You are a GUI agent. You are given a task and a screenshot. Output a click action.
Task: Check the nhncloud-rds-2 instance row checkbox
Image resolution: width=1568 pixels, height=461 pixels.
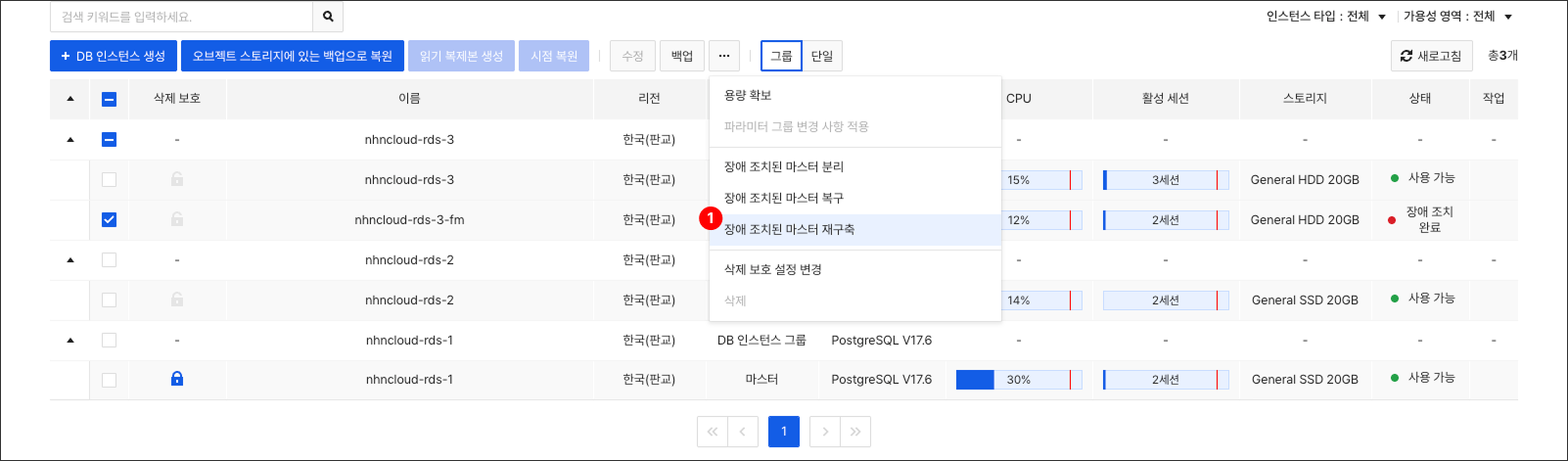(109, 300)
